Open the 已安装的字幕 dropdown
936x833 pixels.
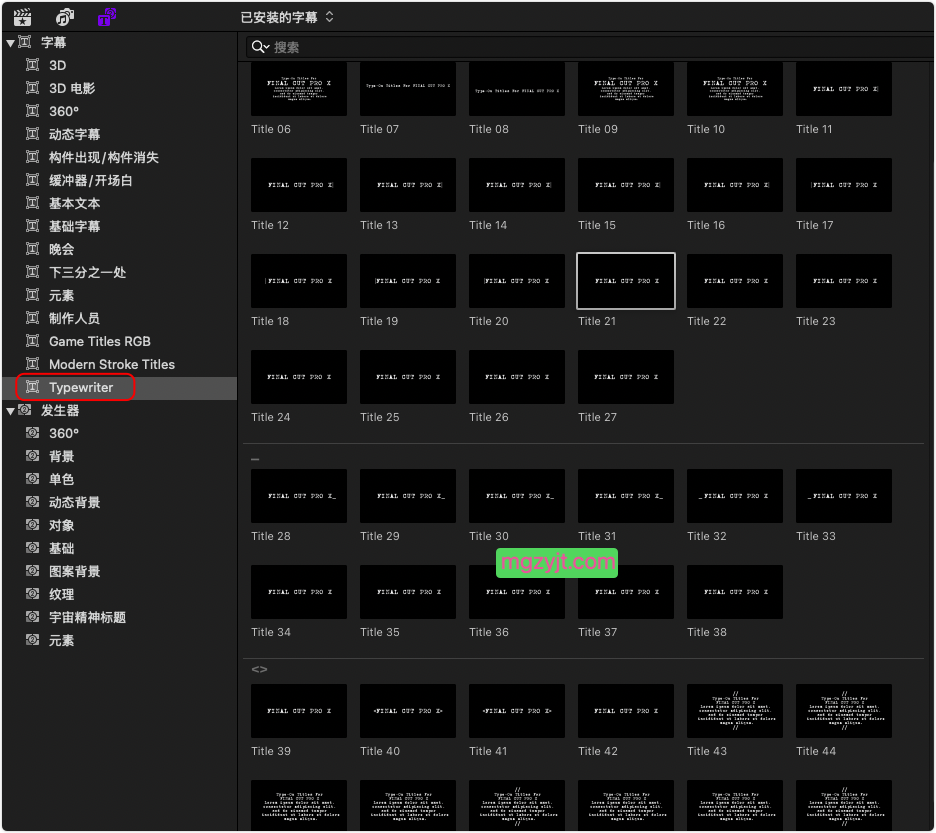(x=287, y=17)
